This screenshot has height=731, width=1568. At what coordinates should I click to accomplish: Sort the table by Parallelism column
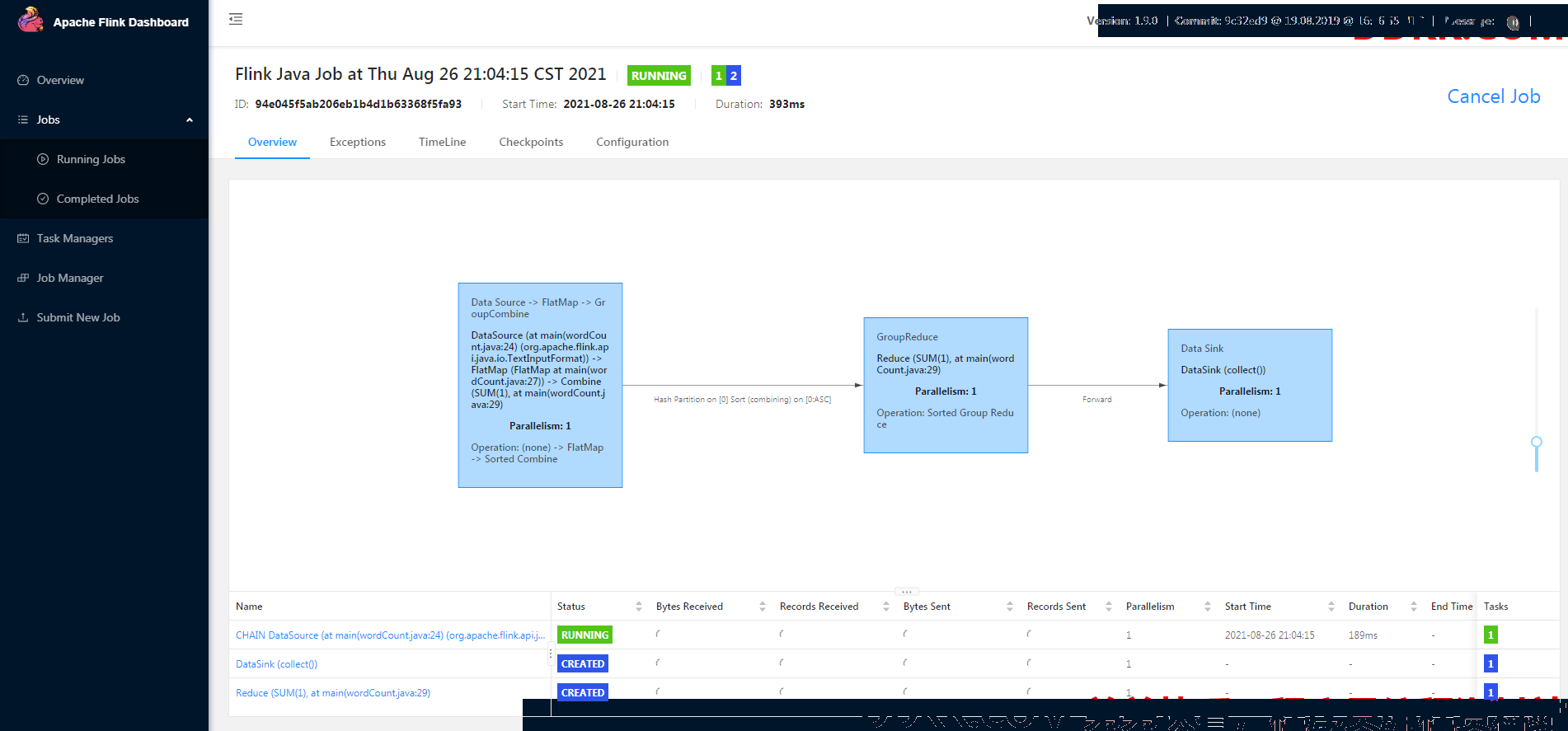(1208, 607)
